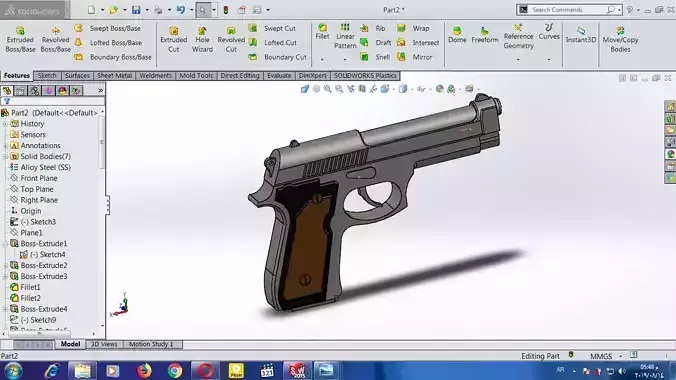Open Google Chrome from the taskbar
Screen dimensions: 676x380
175,371
